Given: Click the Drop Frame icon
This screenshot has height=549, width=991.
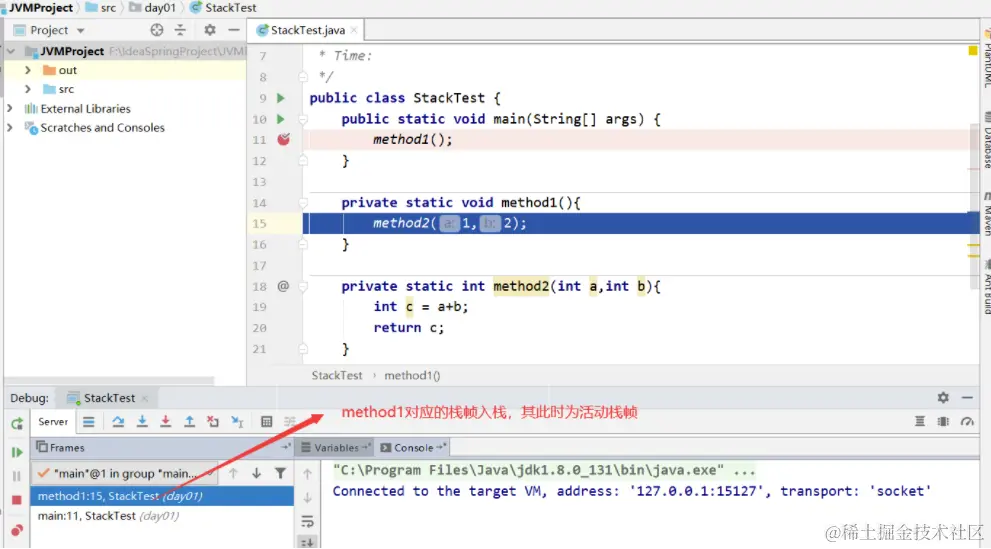Looking at the screenshot, I should [x=213, y=421].
